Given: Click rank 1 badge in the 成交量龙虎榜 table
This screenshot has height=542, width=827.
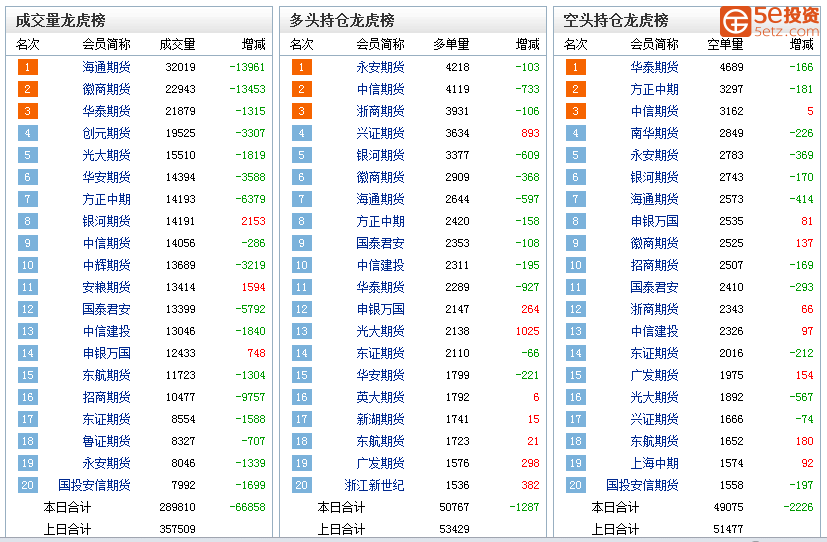Looking at the screenshot, I should pyautogui.click(x=27, y=67).
